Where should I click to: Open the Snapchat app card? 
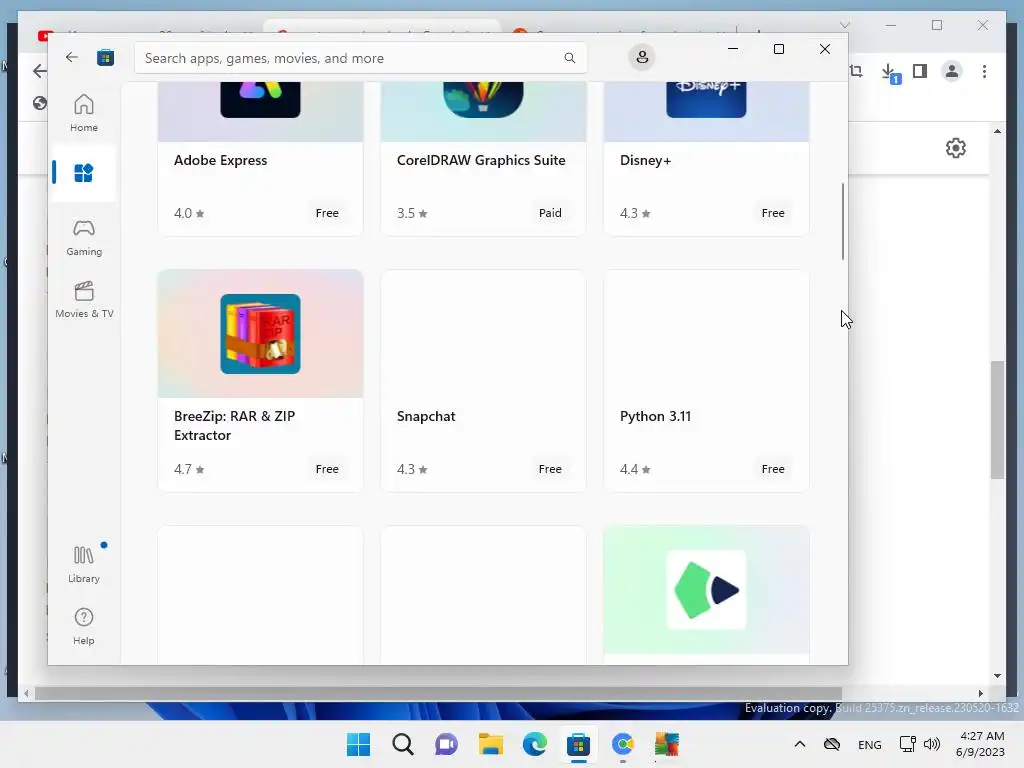tap(483, 381)
